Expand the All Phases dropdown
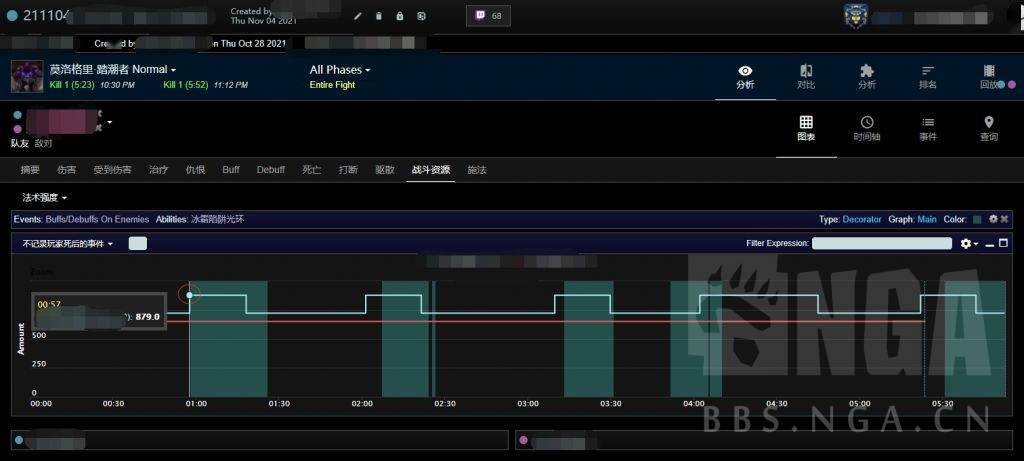This screenshot has width=1024, height=461. pos(340,70)
